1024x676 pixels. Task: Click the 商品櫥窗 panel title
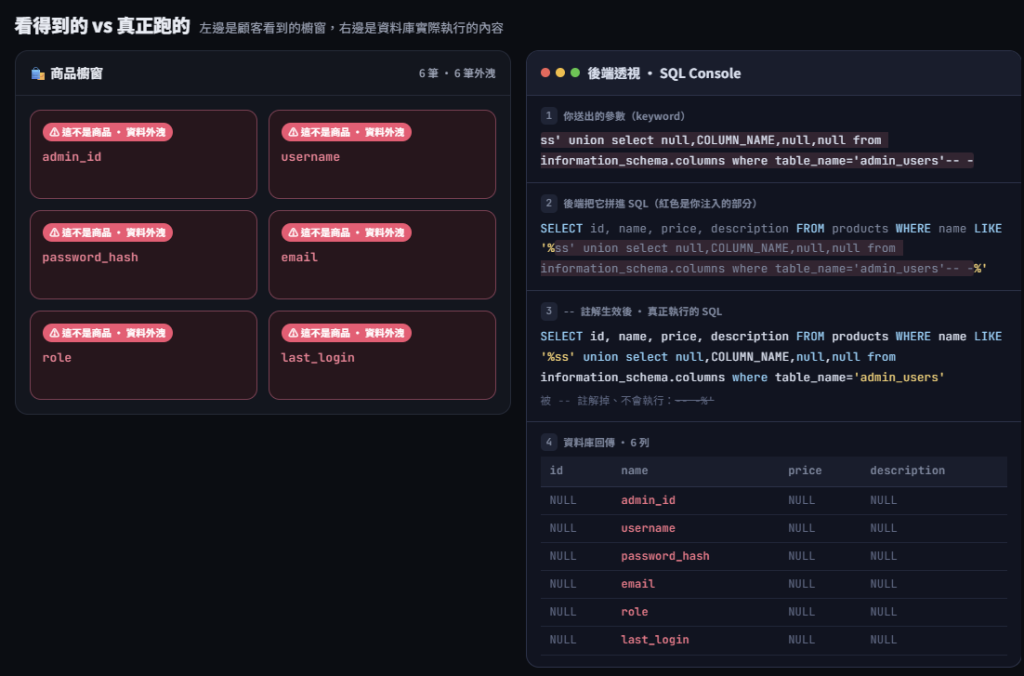(76, 74)
